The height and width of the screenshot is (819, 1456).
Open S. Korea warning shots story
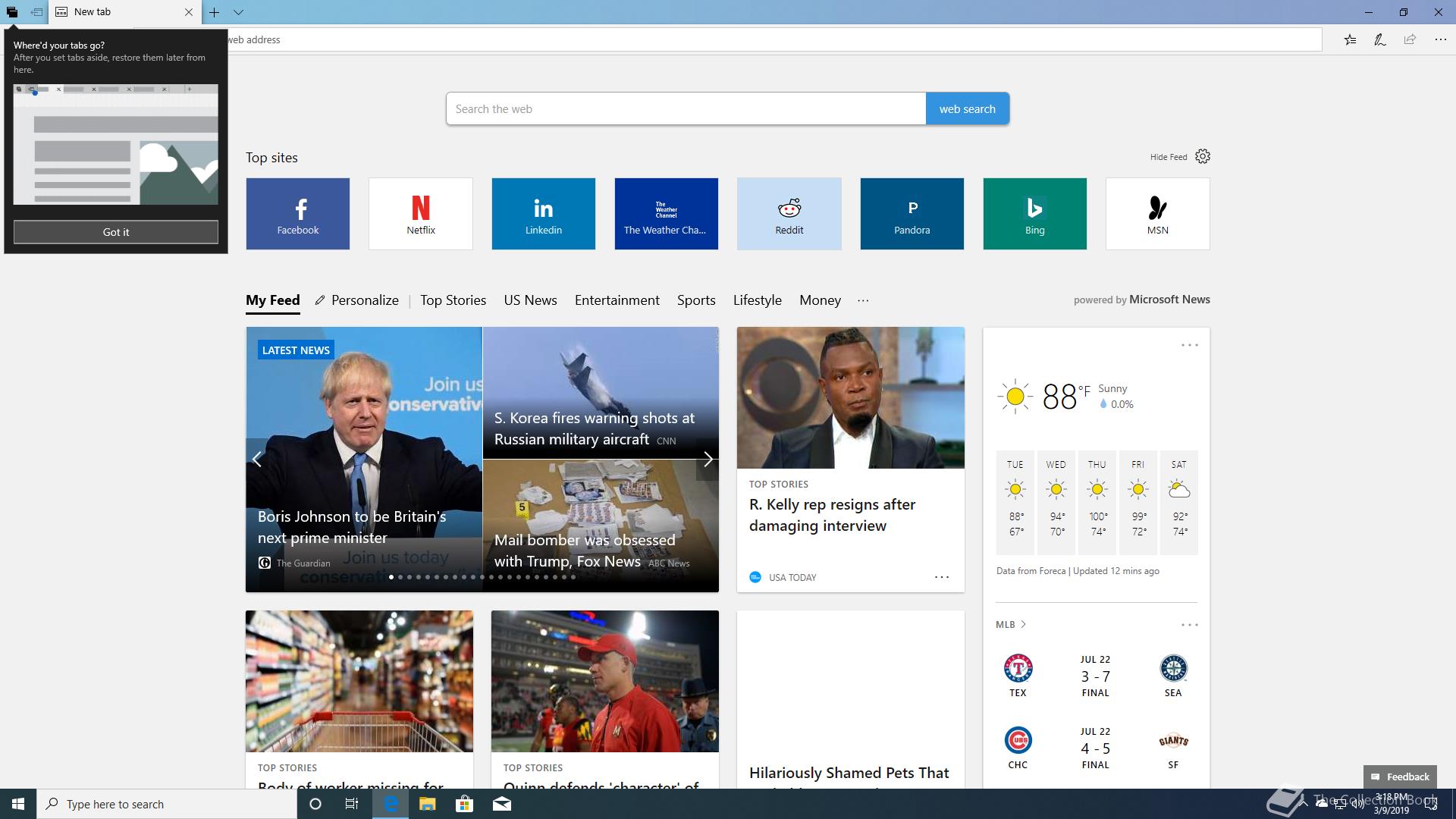coord(595,428)
